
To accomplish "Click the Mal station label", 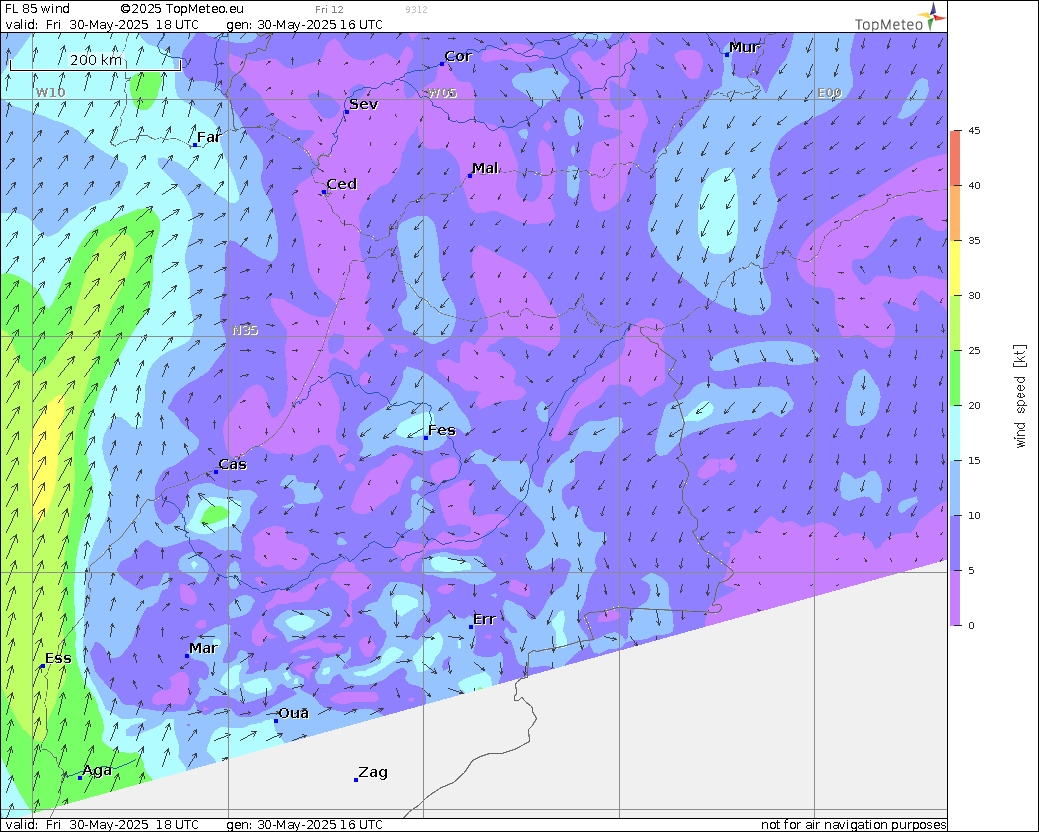I will point(485,168).
